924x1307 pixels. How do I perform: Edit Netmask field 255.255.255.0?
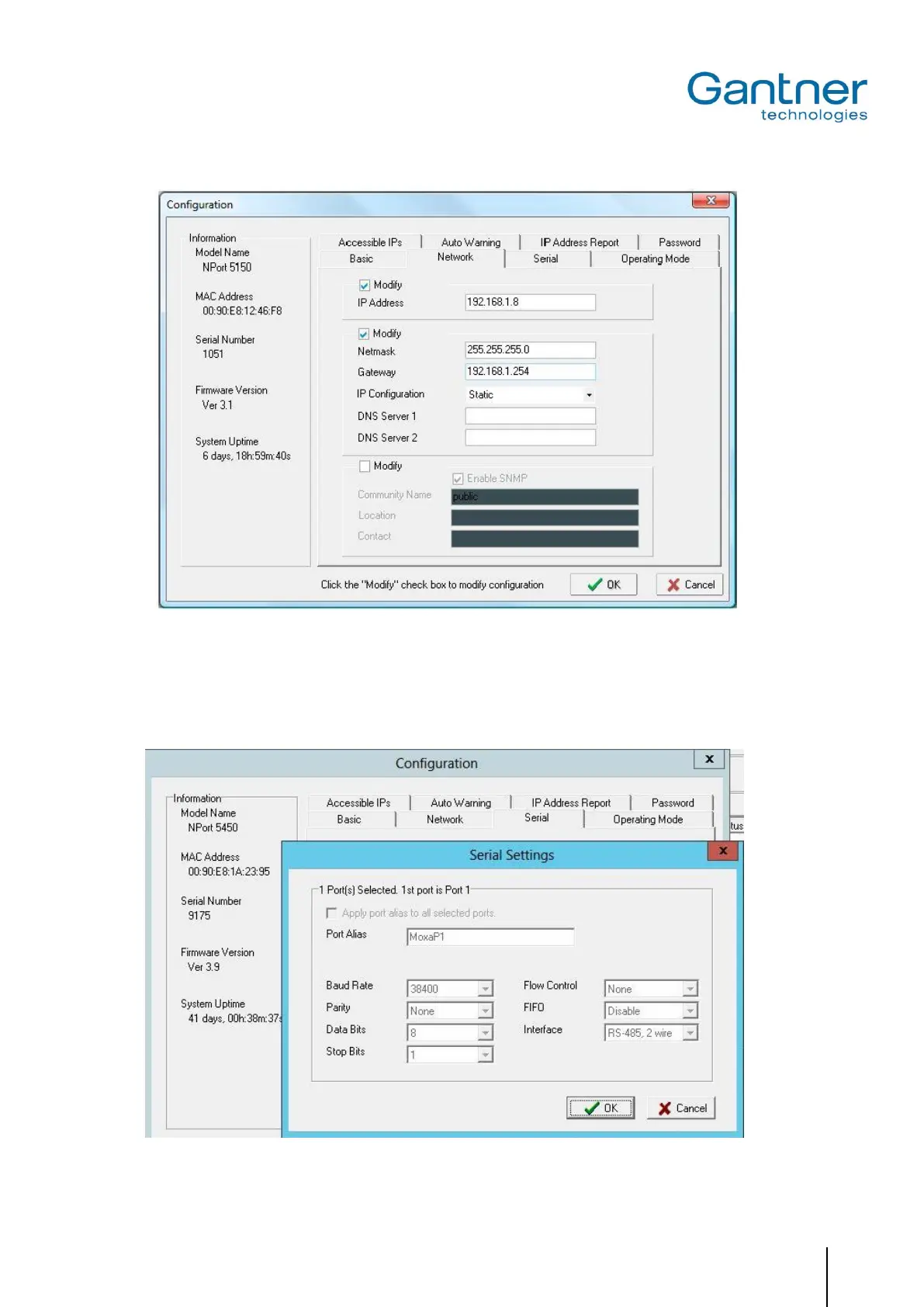530,350
